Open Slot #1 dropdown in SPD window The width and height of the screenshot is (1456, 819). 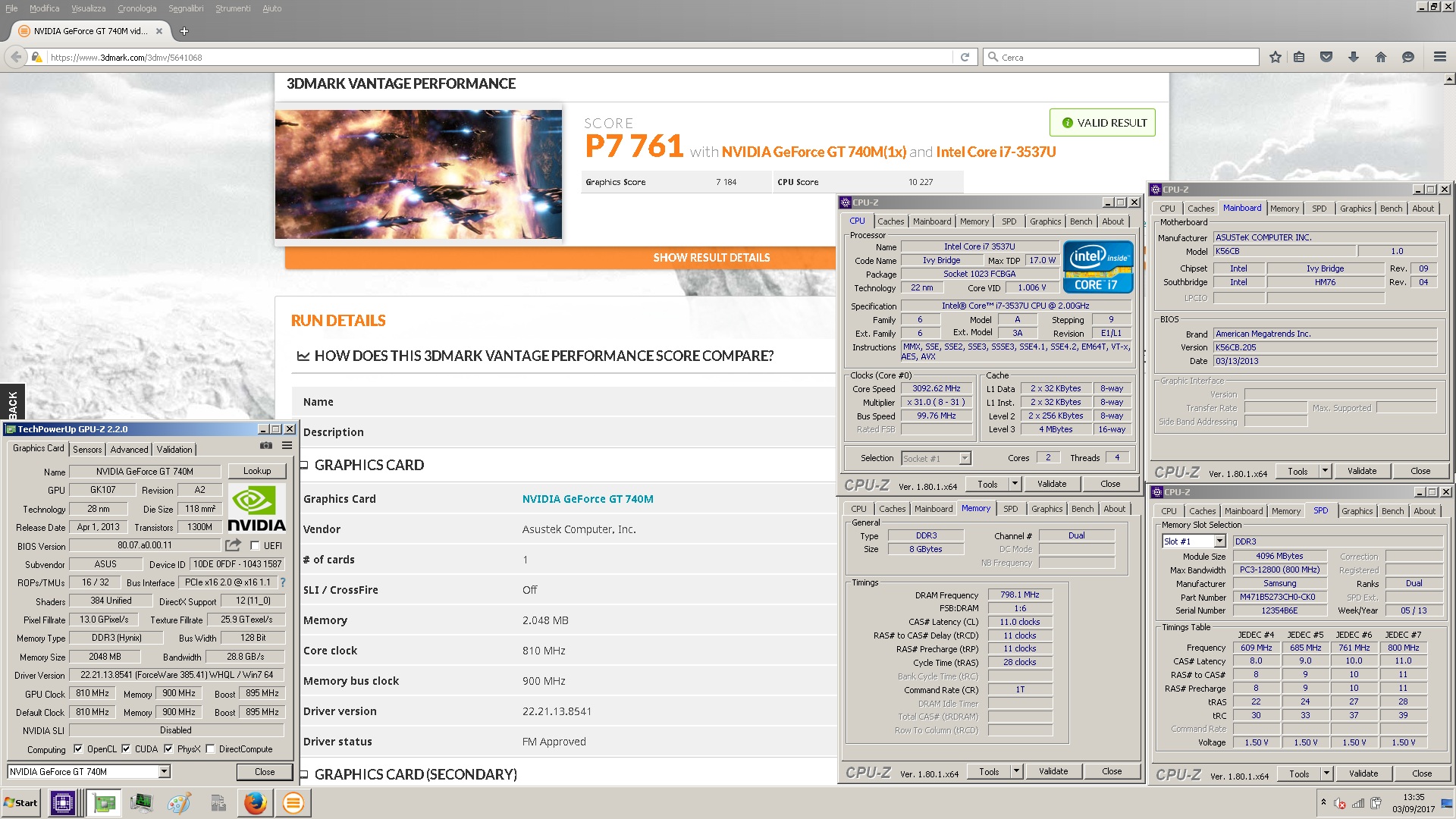(1219, 541)
